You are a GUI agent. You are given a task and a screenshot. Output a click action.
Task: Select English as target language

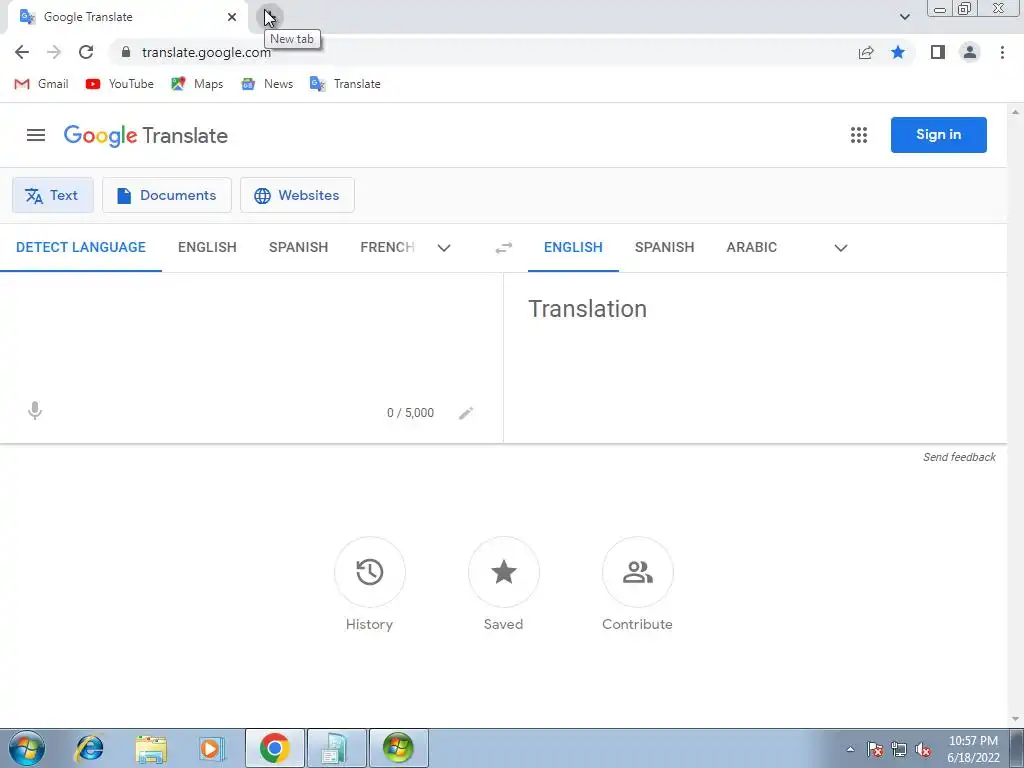(x=573, y=248)
